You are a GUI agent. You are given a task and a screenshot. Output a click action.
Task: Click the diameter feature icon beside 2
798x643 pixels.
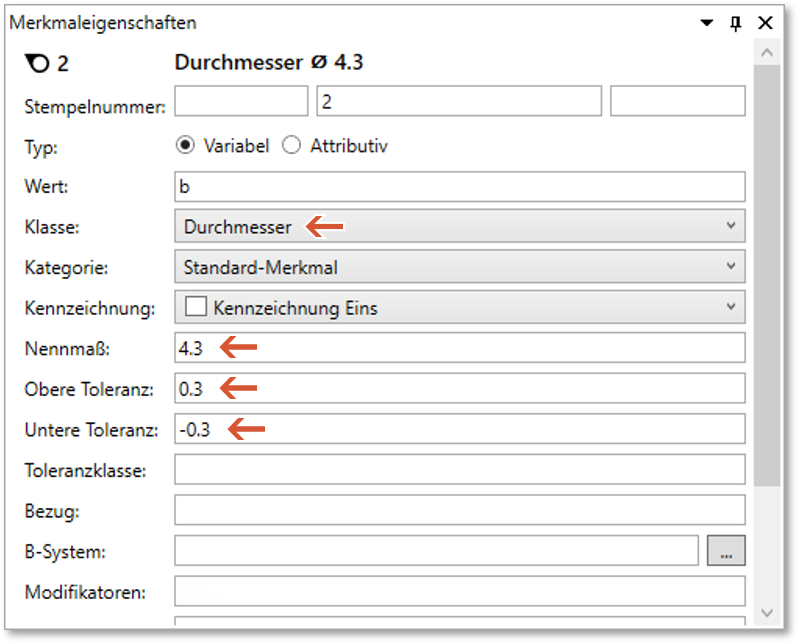36,63
